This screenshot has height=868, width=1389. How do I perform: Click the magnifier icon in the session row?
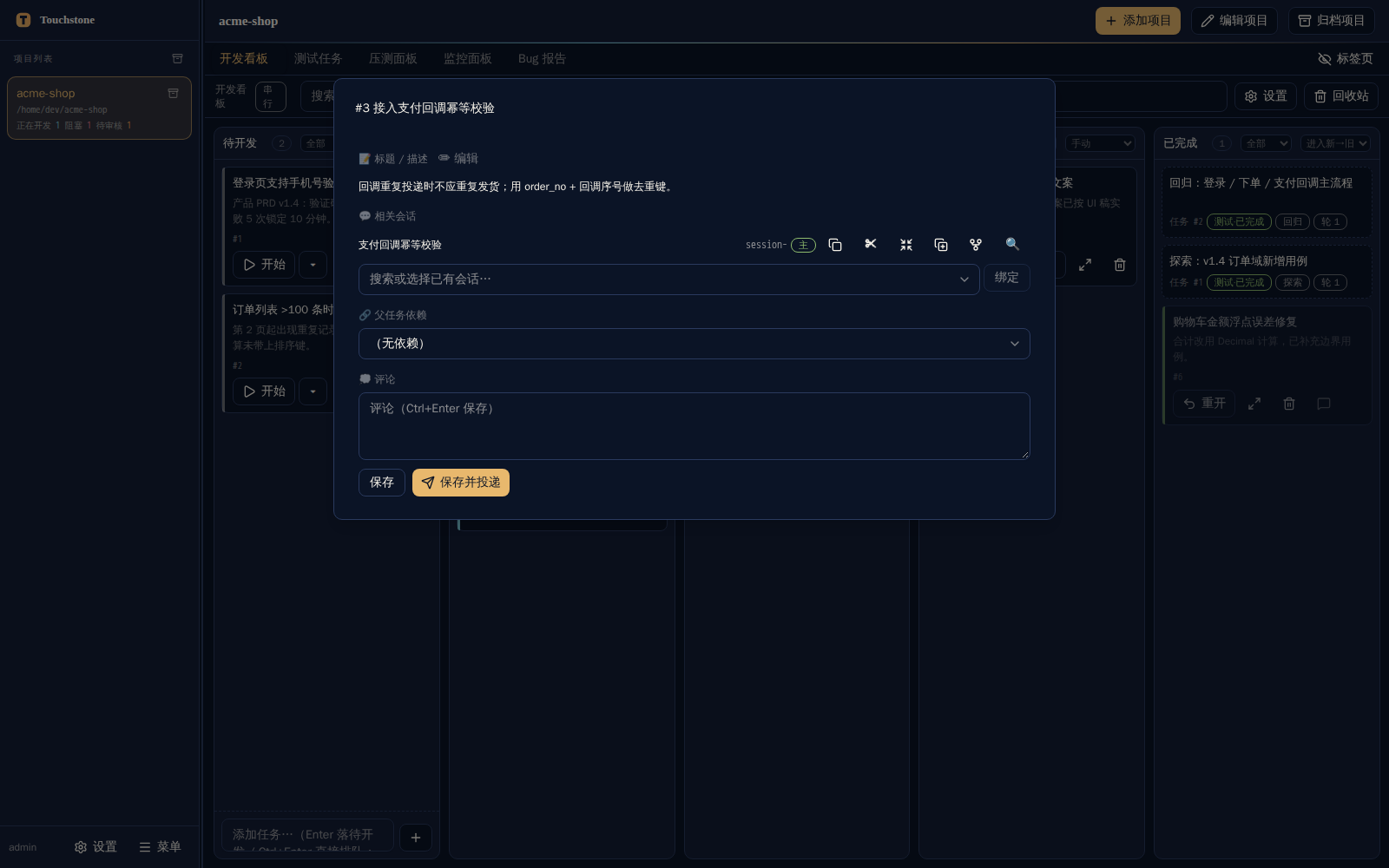[x=1012, y=244]
